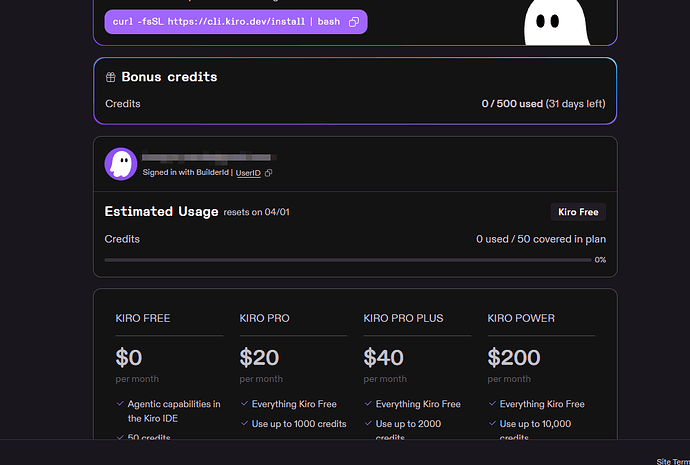Select the KIRO FREE plan heading
The image size is (690, 465).
(x=143, y=318)
